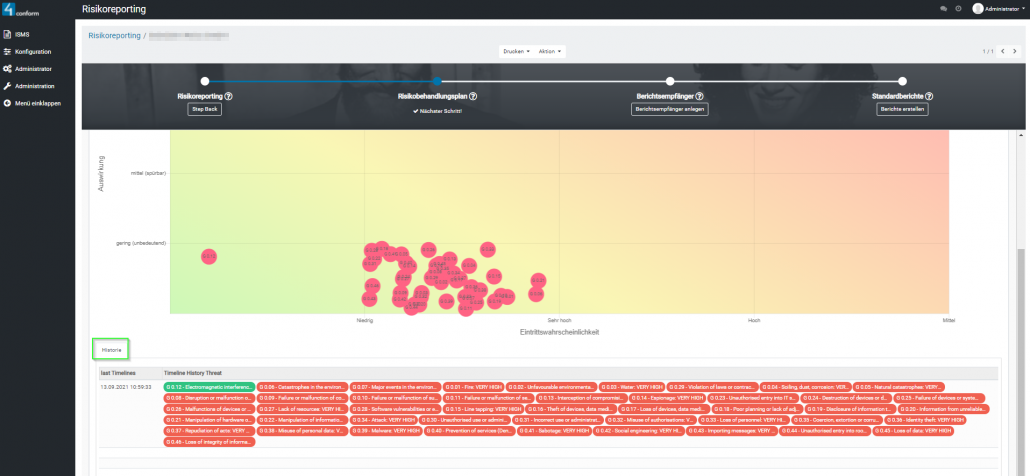Switch to the Historie tab
1030x476 pixels.
coord(112,350)
